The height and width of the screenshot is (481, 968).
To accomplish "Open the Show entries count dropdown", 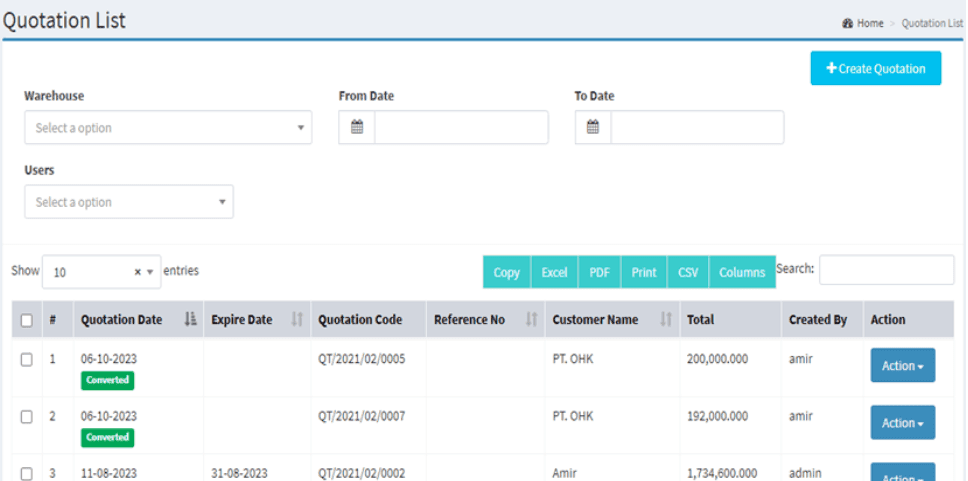I will pyautogui.click(x=102, y=272).
